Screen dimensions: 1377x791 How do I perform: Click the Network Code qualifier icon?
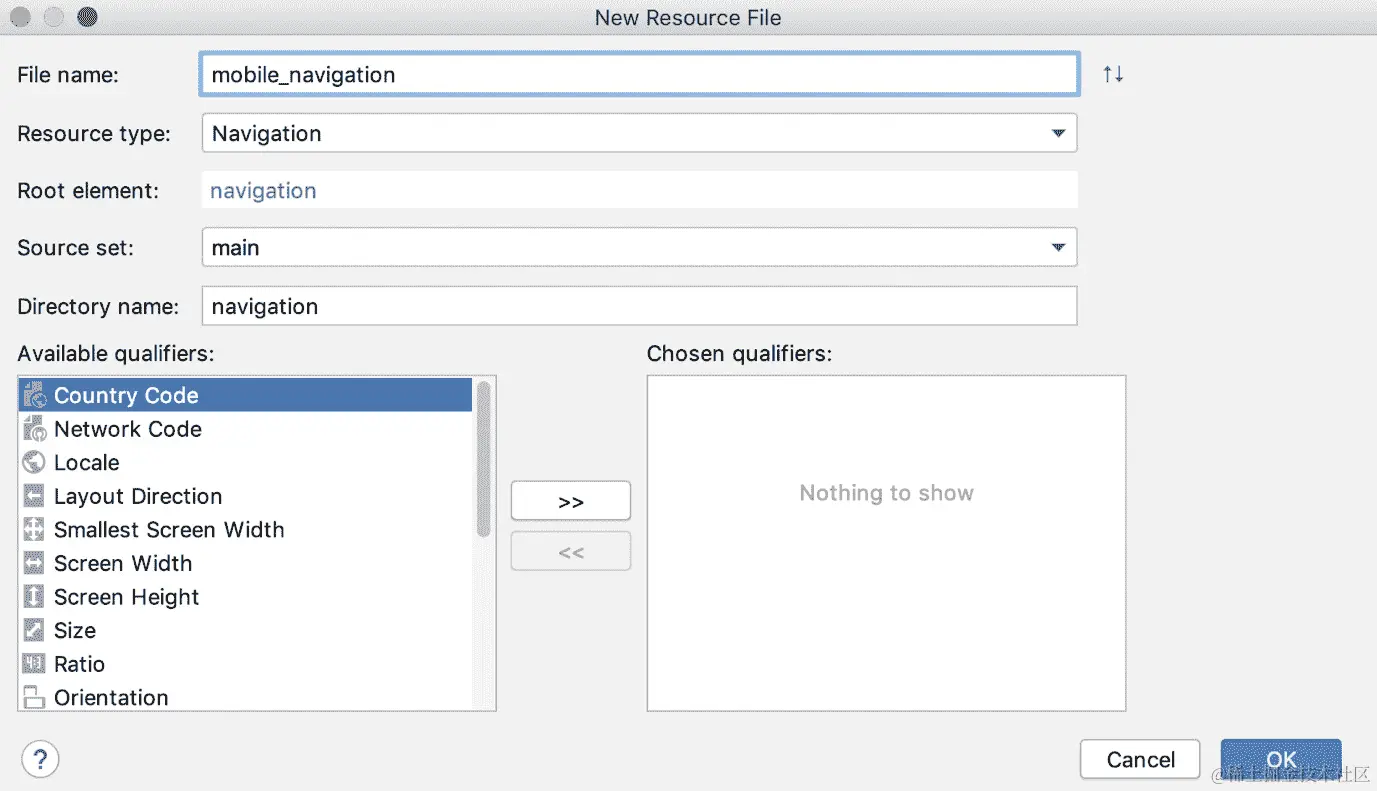(x=33, y=428)
